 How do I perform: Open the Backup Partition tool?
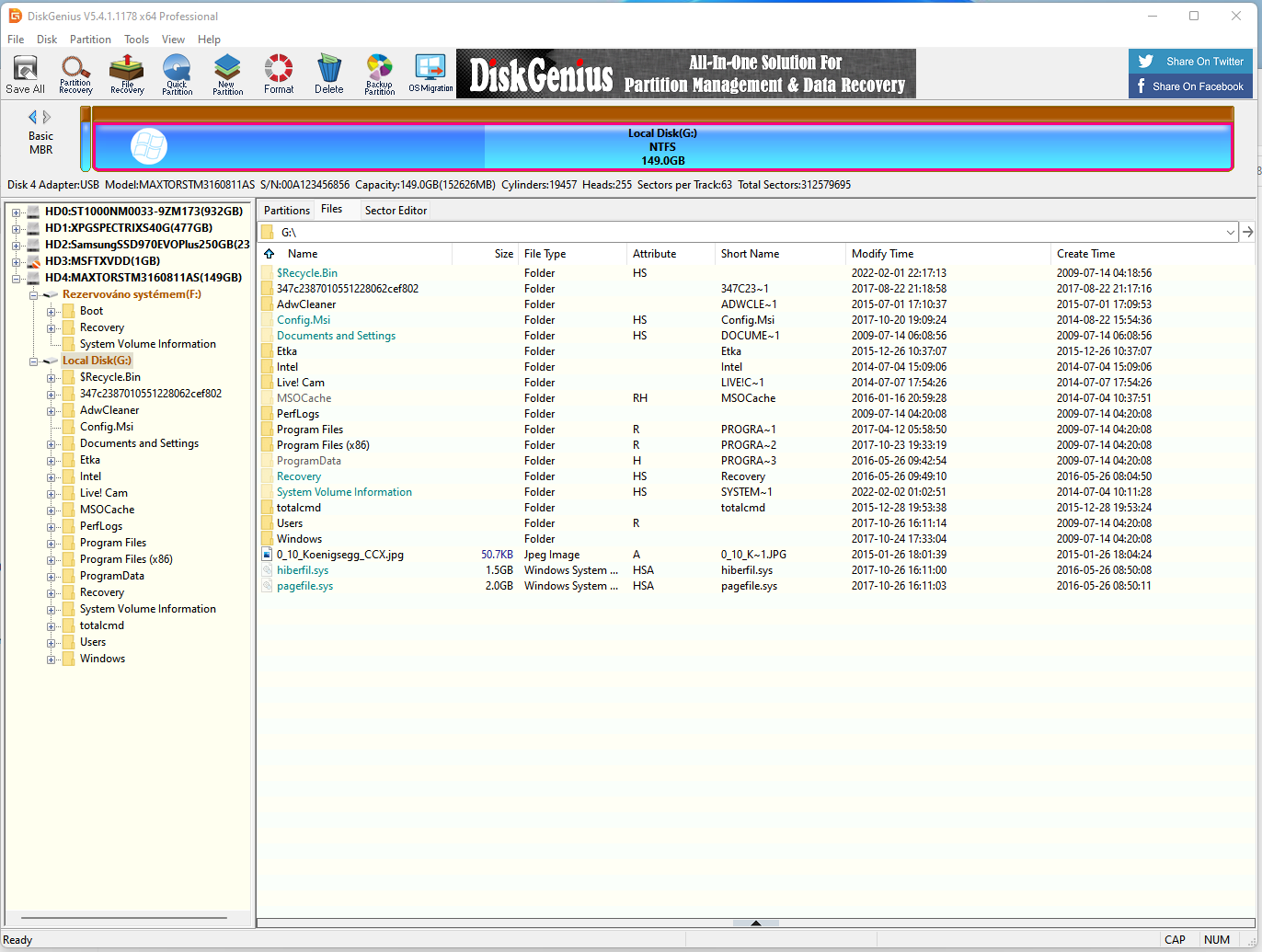[x=379, y=75]
